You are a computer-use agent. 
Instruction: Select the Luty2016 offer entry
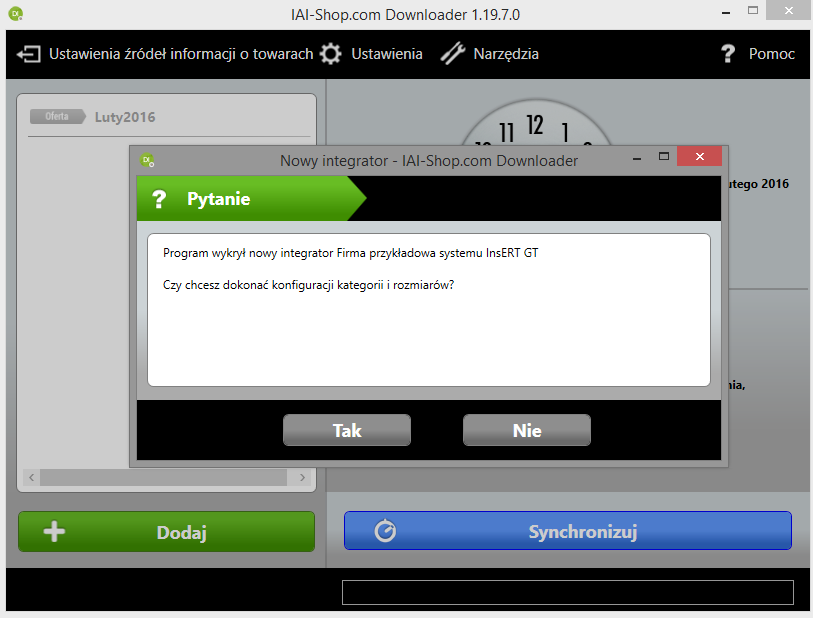(125, 117)
